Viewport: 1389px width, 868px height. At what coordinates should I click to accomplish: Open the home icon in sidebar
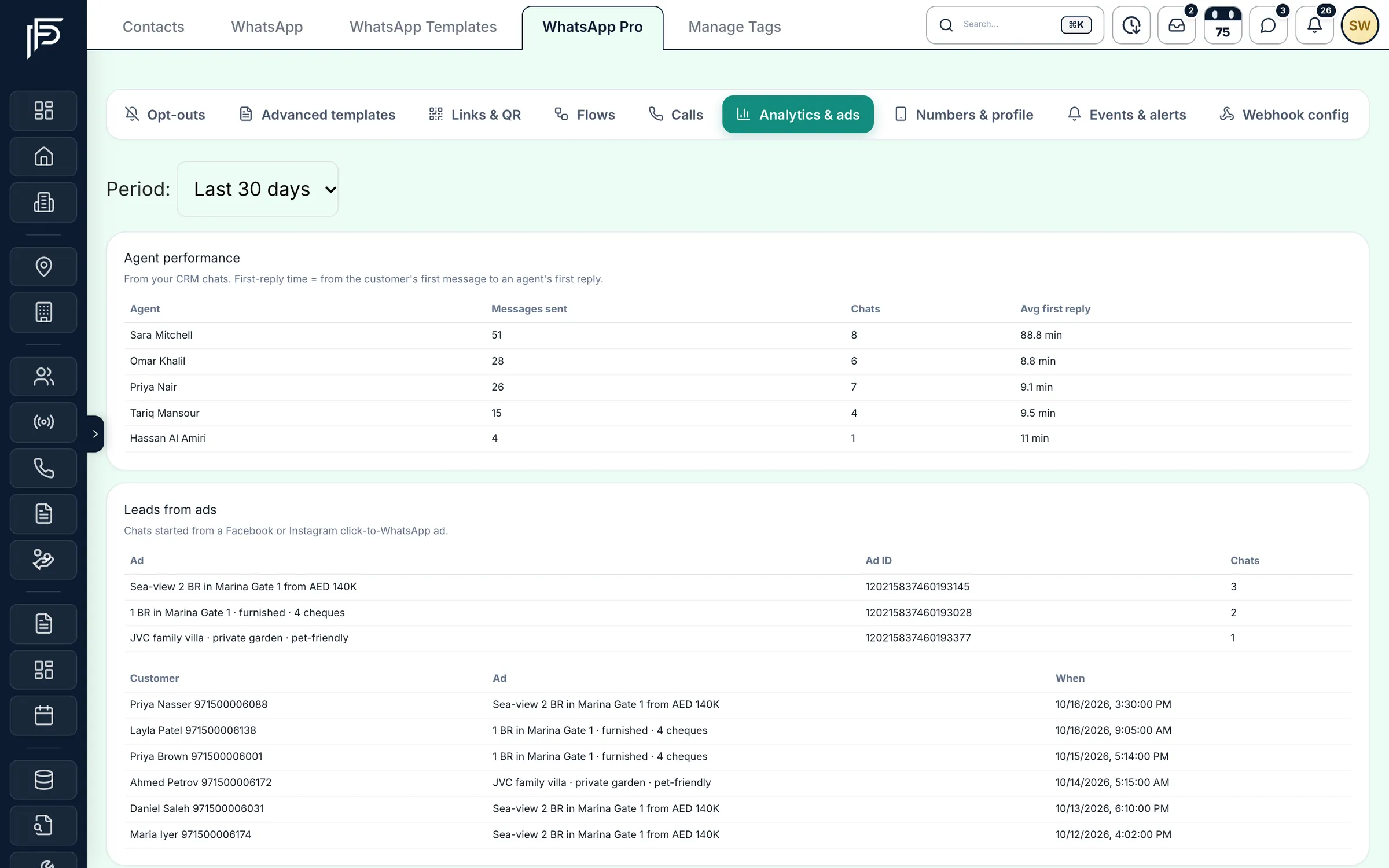point(43,156)
